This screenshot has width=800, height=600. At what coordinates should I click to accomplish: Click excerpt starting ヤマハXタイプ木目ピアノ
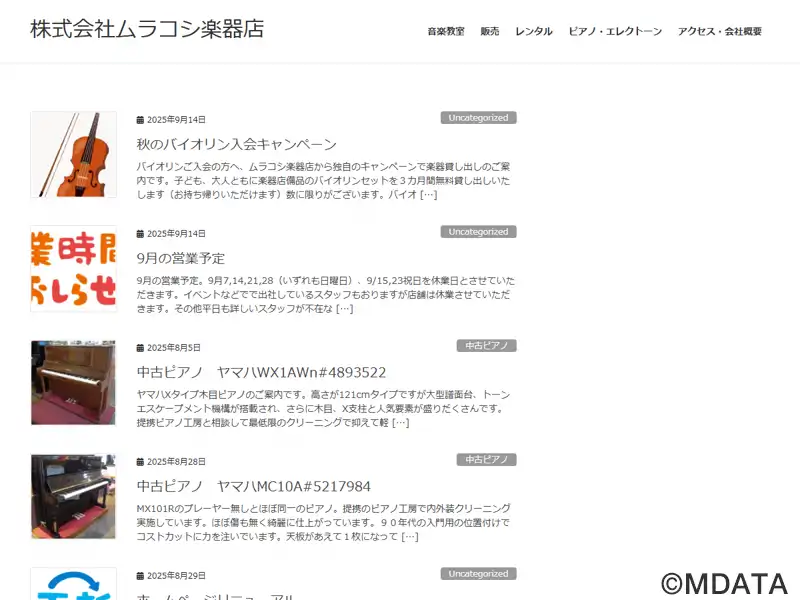(x=323, y=409)
